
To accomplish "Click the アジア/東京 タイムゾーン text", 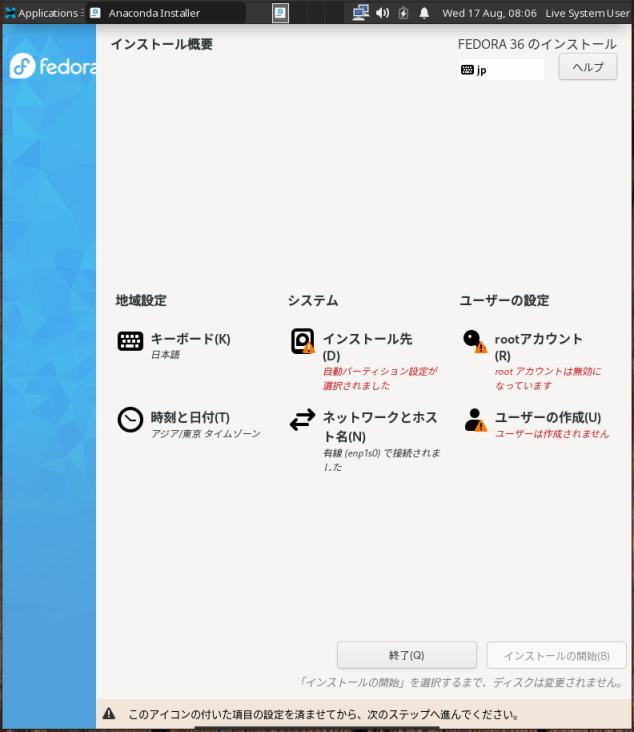I will pyautogui.click(x=205, y=434).
